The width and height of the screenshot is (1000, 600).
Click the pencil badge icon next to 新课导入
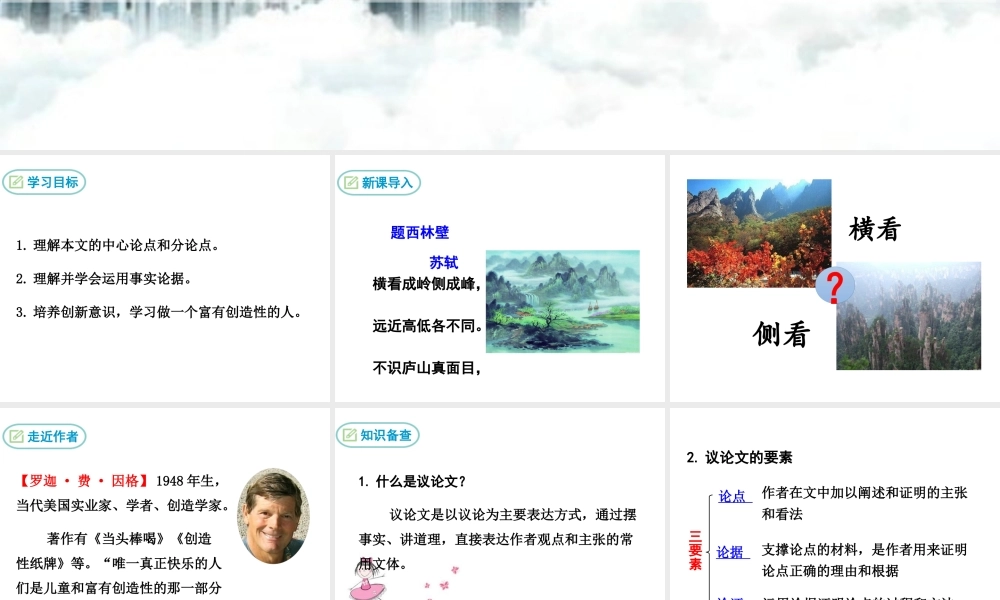[x=351, y=182]
